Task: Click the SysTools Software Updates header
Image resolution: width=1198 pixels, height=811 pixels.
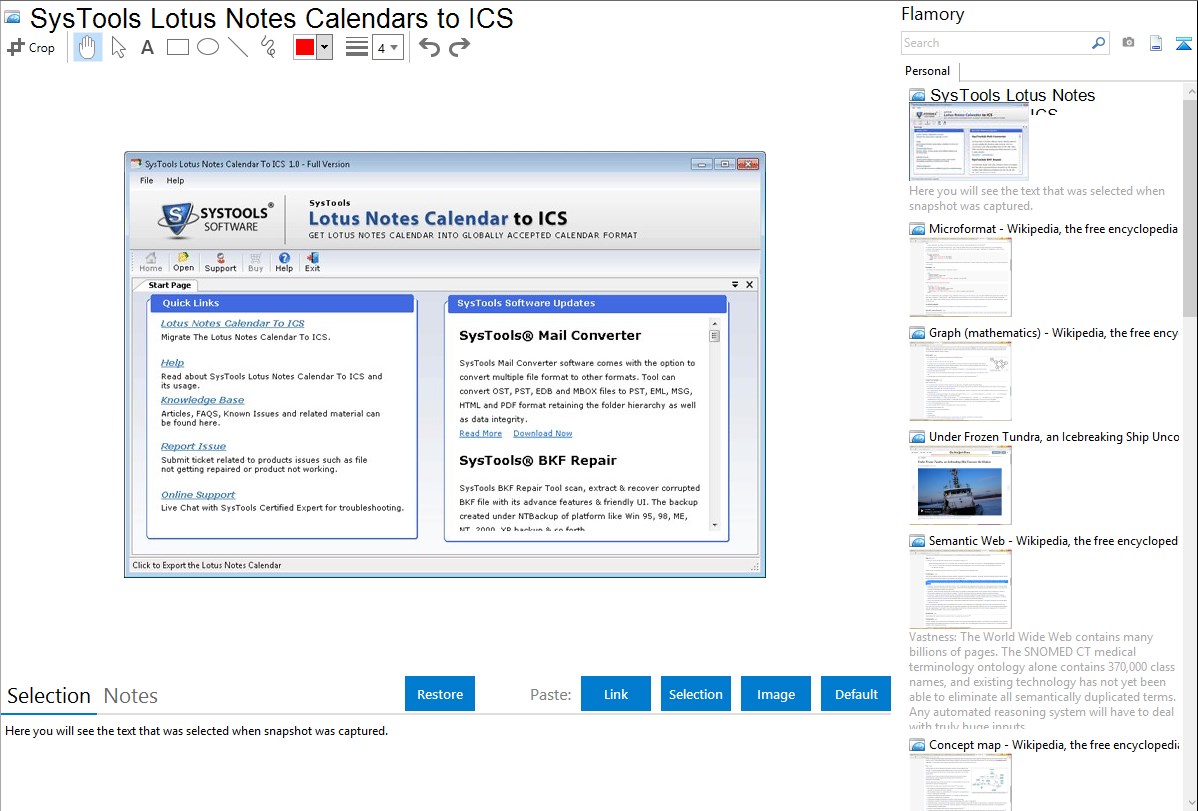Action: point(586,303)
